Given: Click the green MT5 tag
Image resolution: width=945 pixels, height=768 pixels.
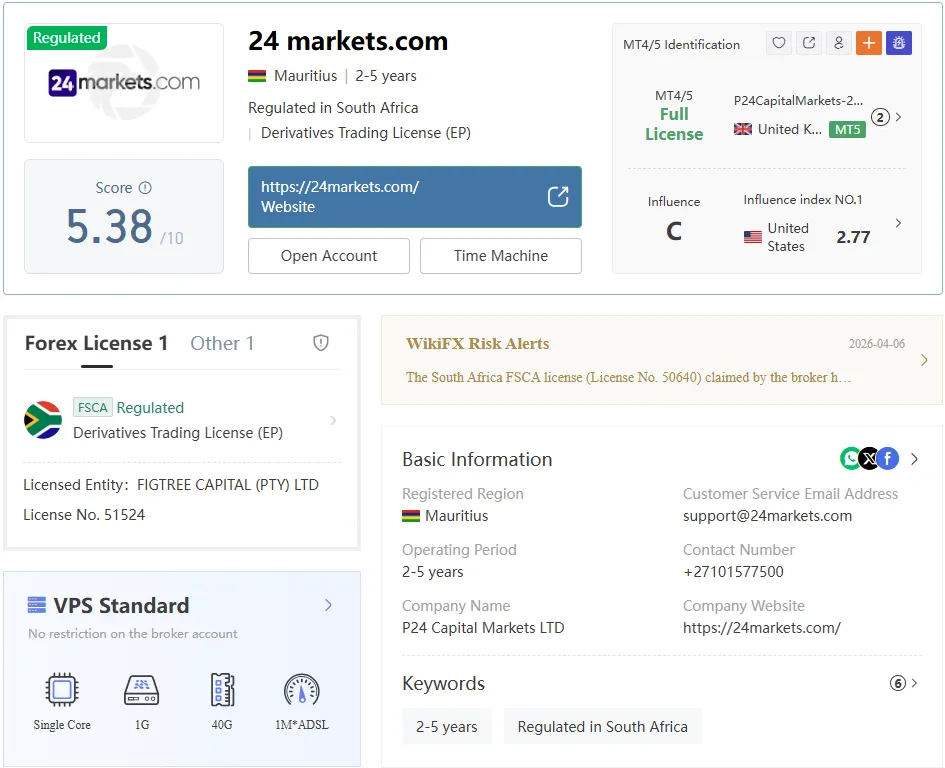Looking at the screenshot, I should 847,129.
